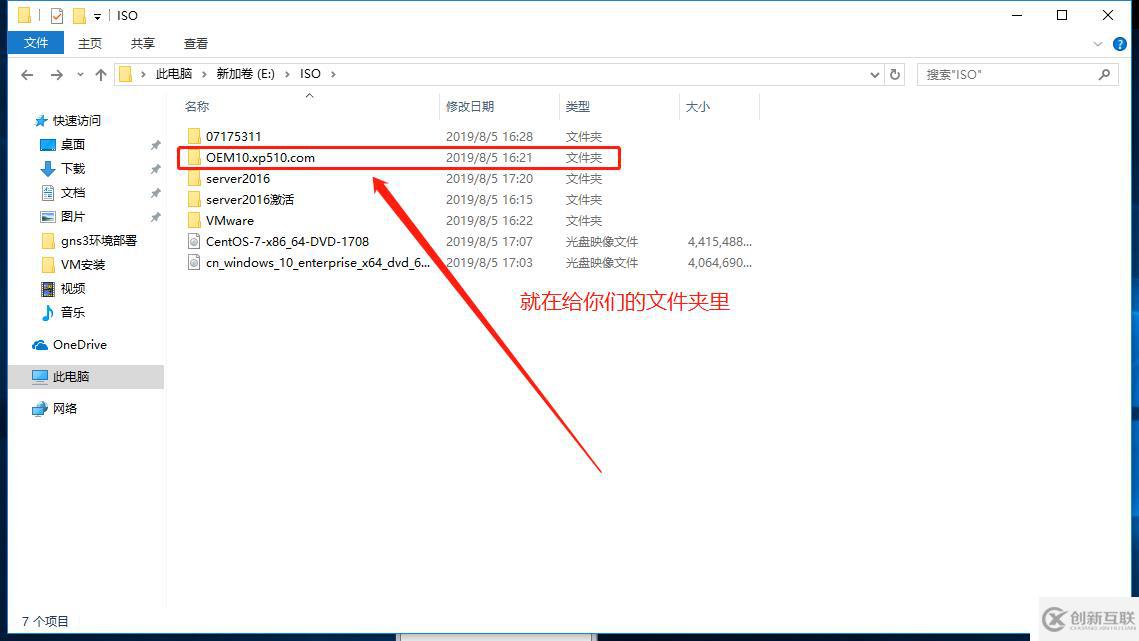Open Help via the question mark icon

point(1120,43)
